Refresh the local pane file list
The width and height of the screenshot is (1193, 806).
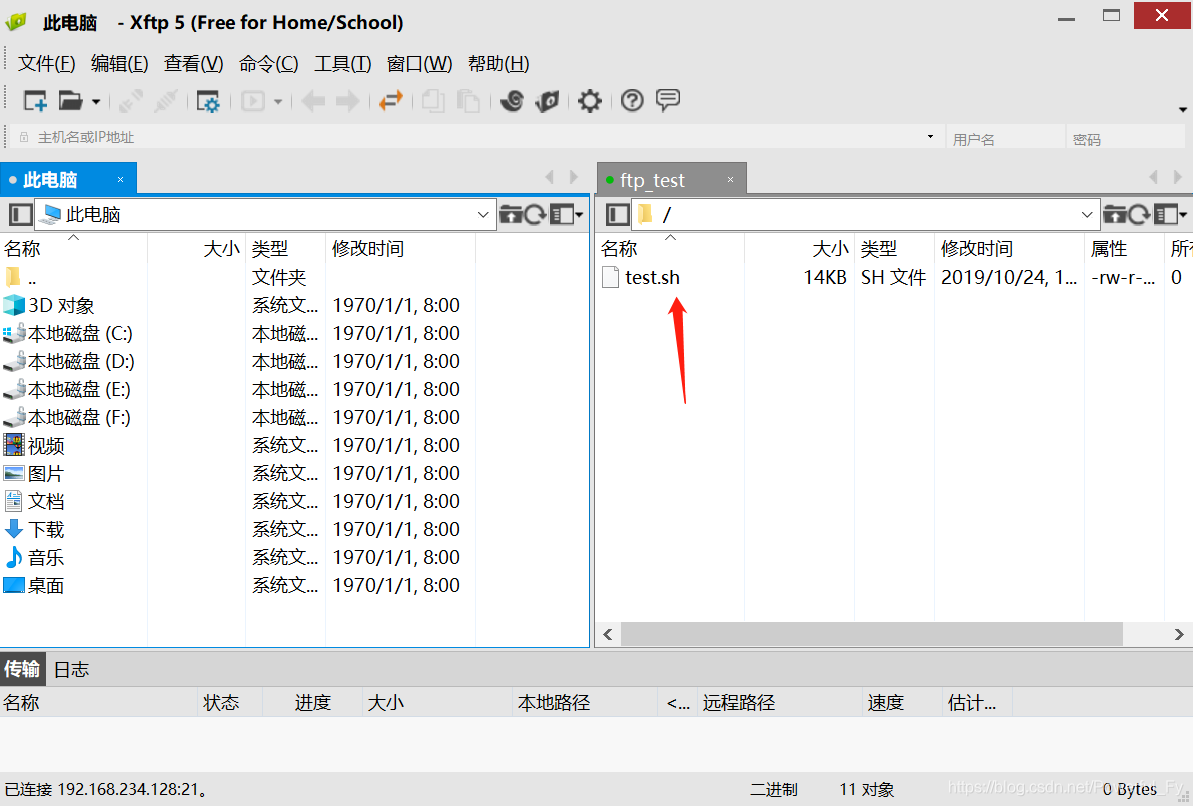pos(535,215)
